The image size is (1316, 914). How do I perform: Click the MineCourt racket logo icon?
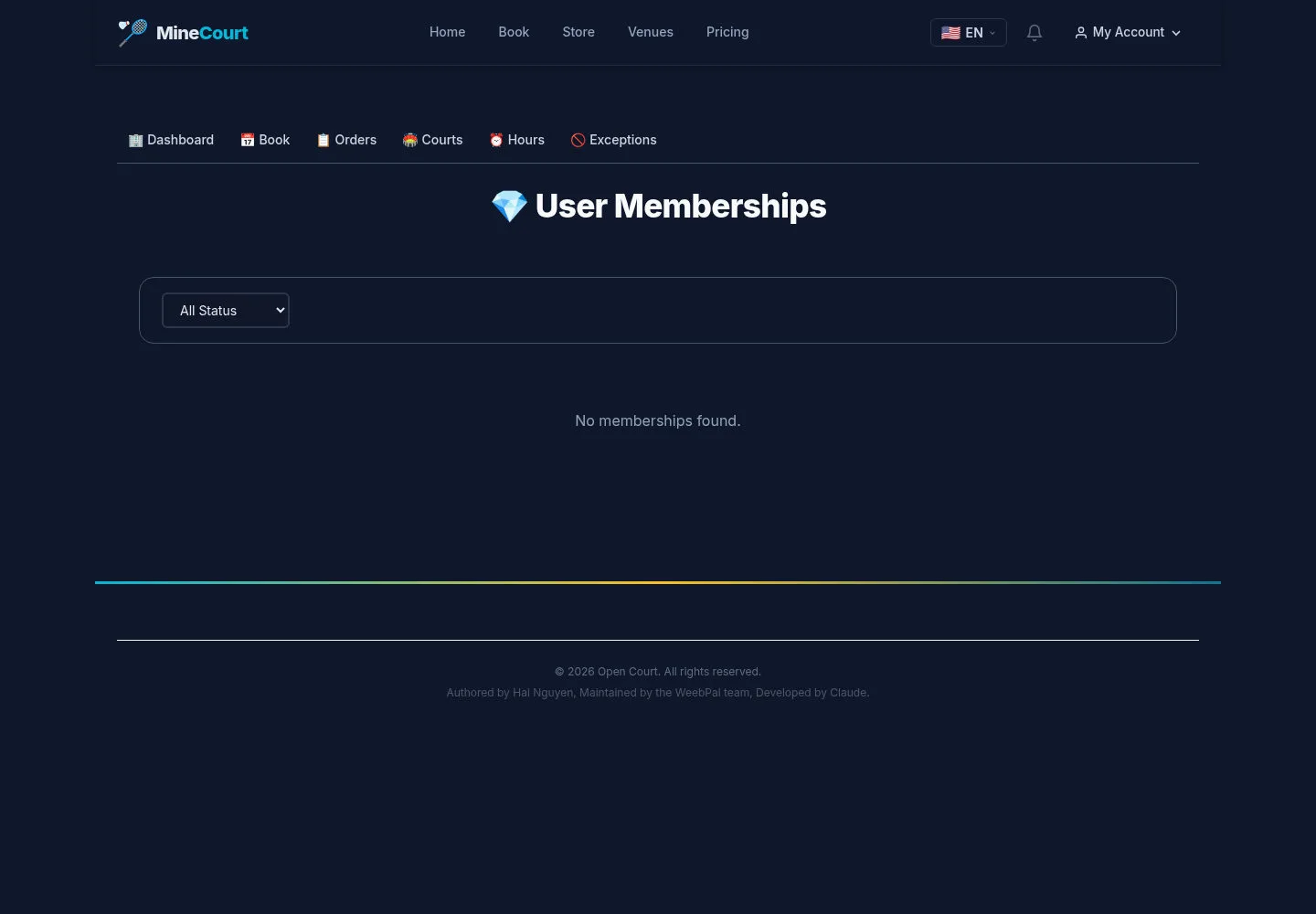133,33
